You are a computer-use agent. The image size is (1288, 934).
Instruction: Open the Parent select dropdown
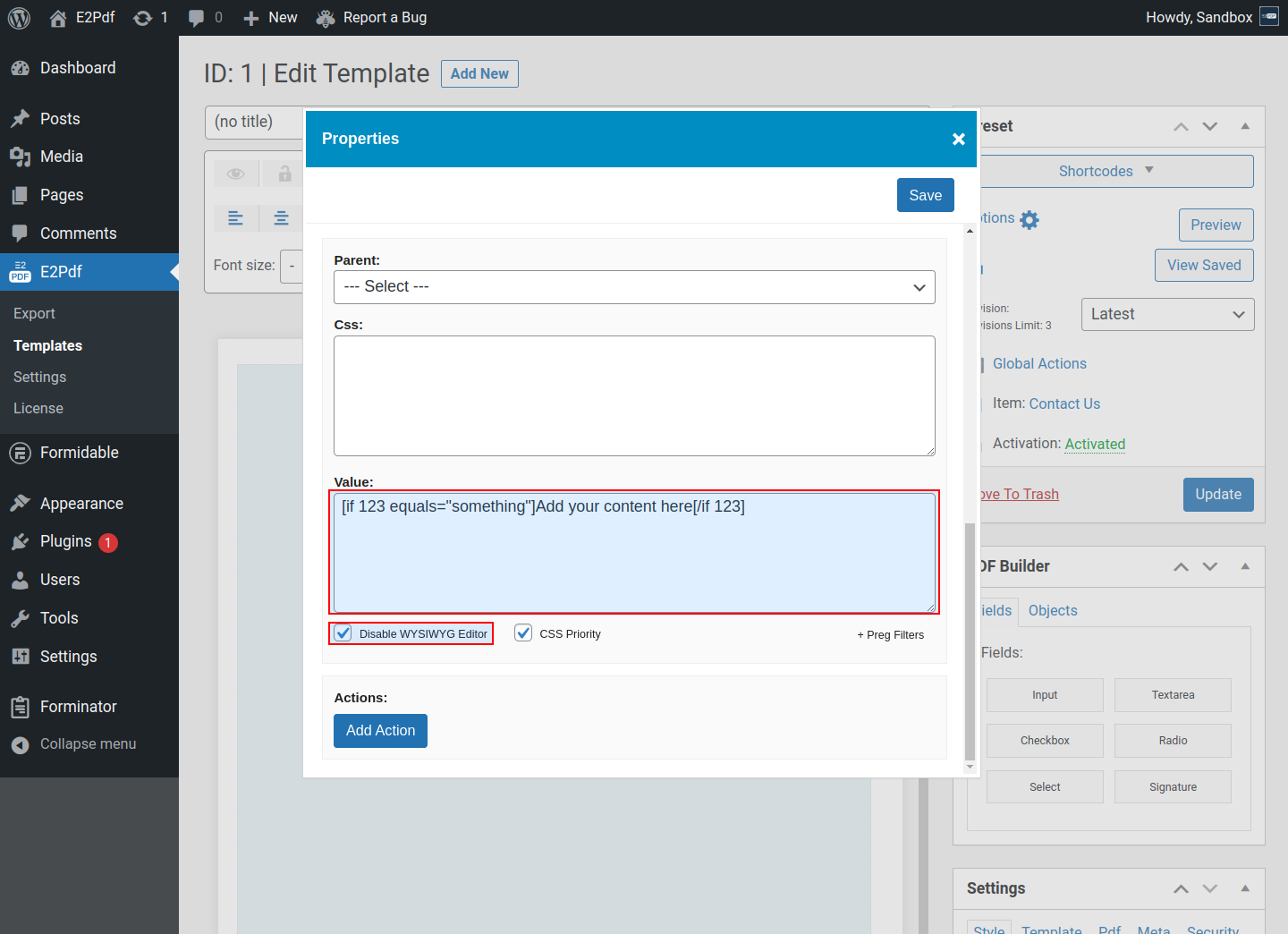click(x=634, y=287)
